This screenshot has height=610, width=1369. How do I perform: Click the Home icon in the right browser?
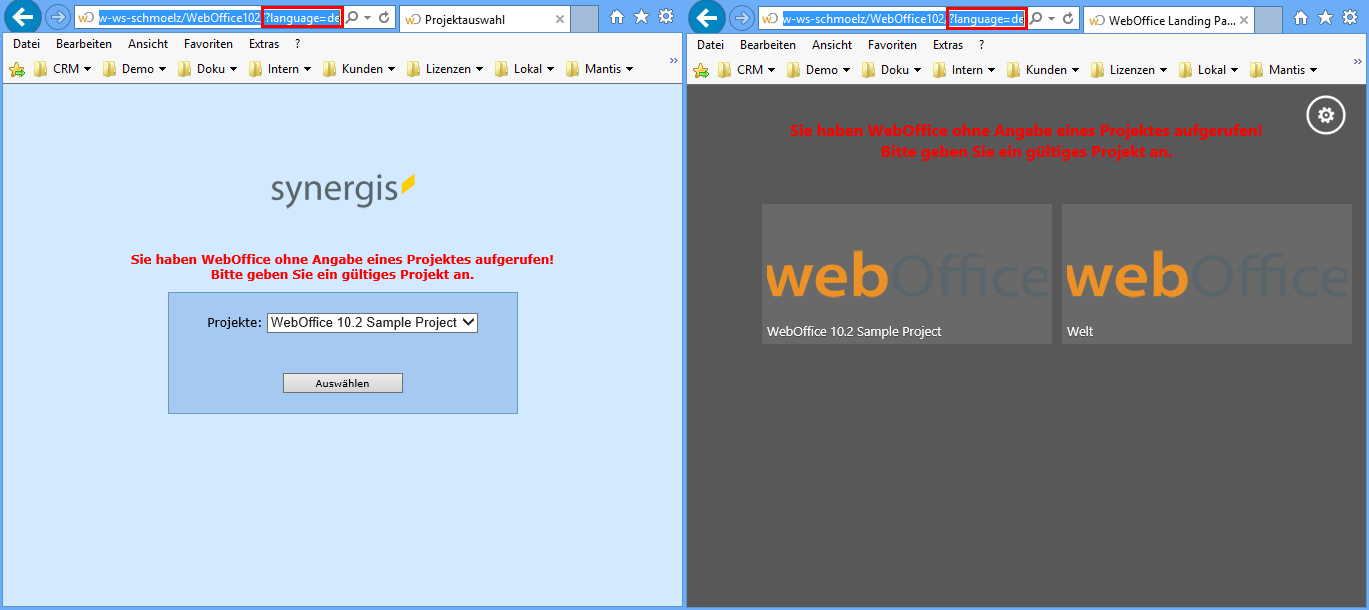tap(1301, 17)
